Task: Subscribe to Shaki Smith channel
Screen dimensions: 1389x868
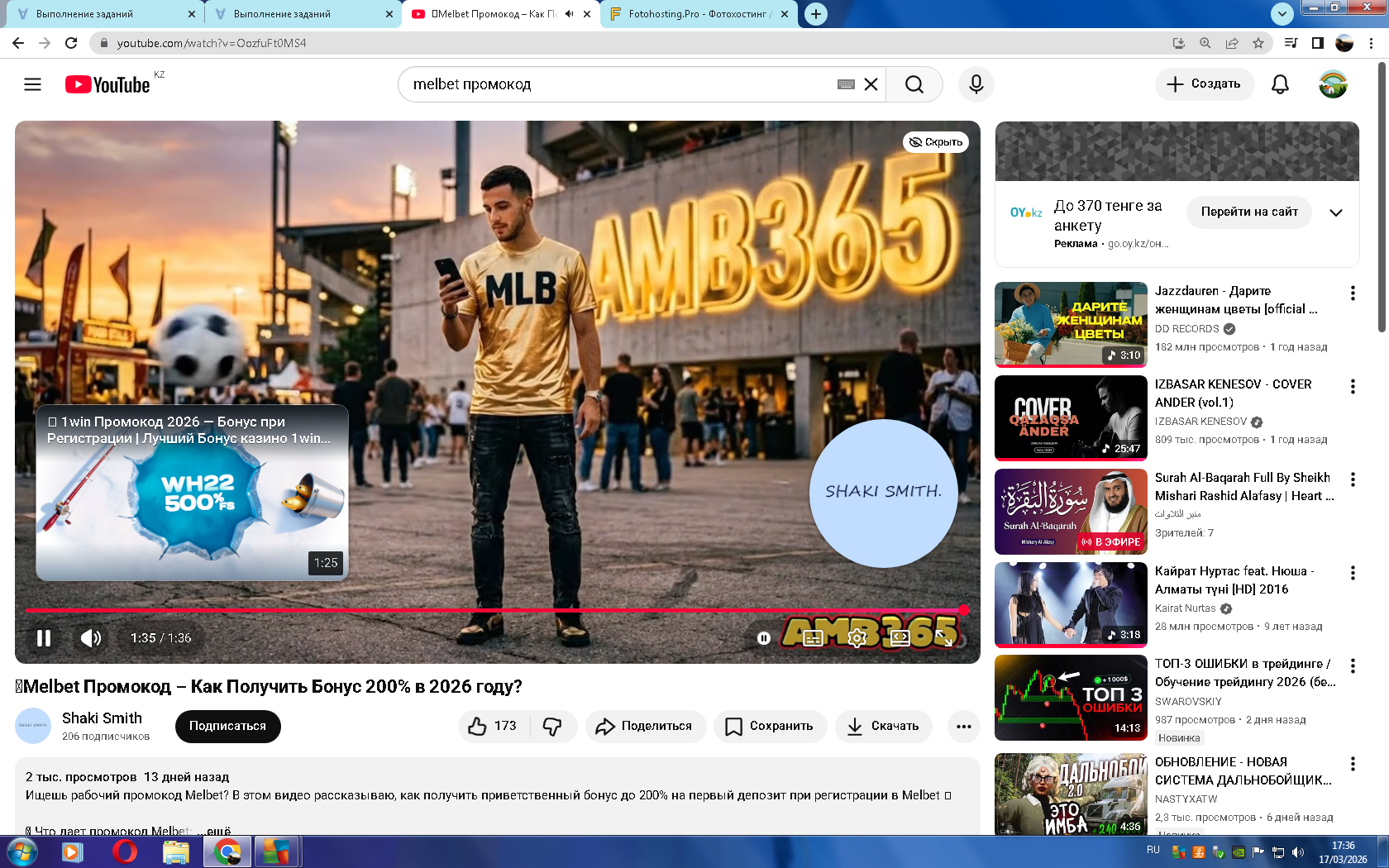Action: [x=227, y=726]
